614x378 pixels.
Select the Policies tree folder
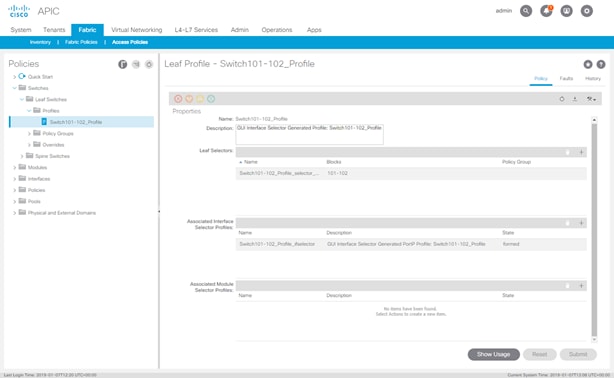tap(36, 190)
